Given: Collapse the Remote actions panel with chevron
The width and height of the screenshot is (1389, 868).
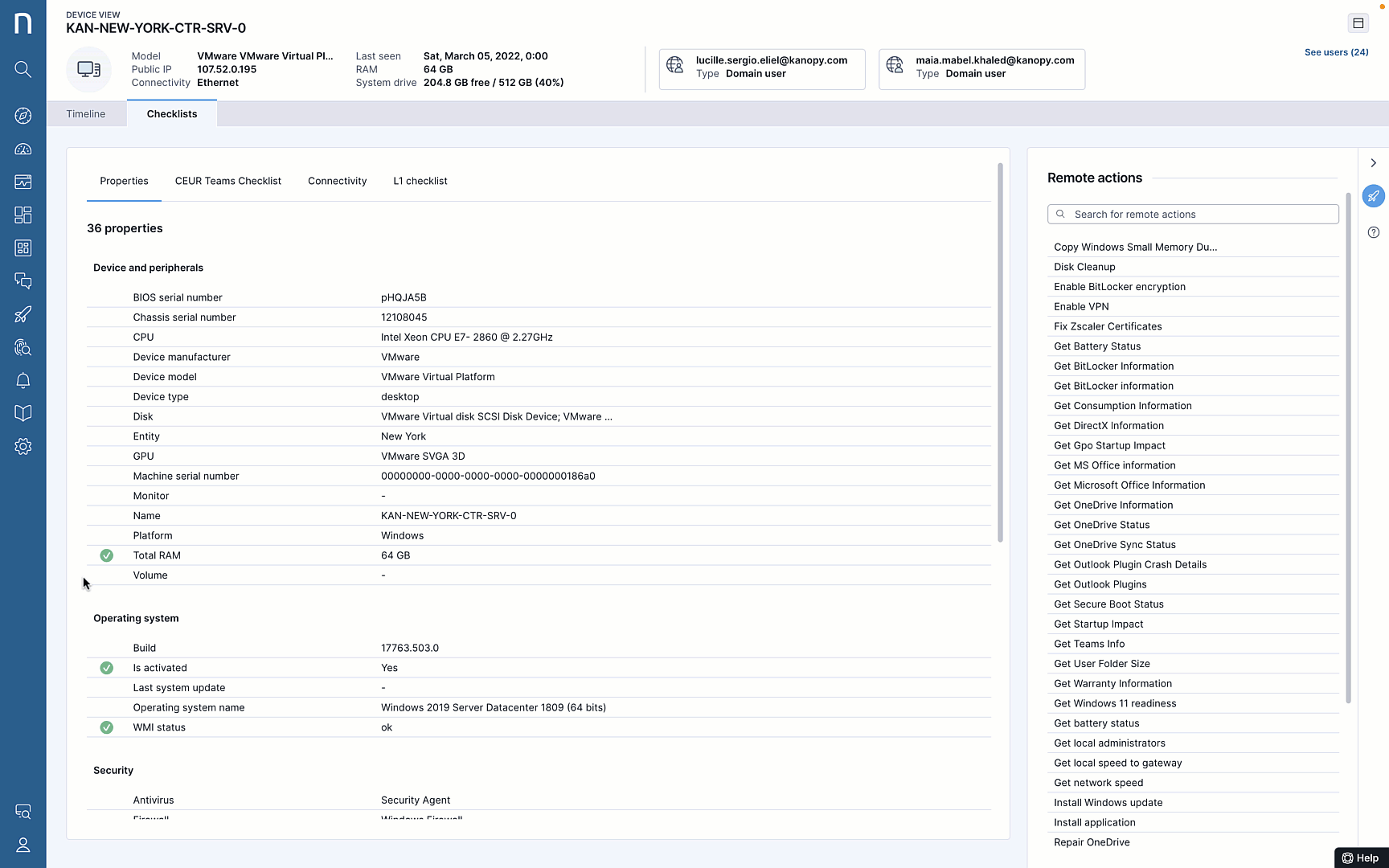Looking at the screenshot, I should tap(1373, 163).
